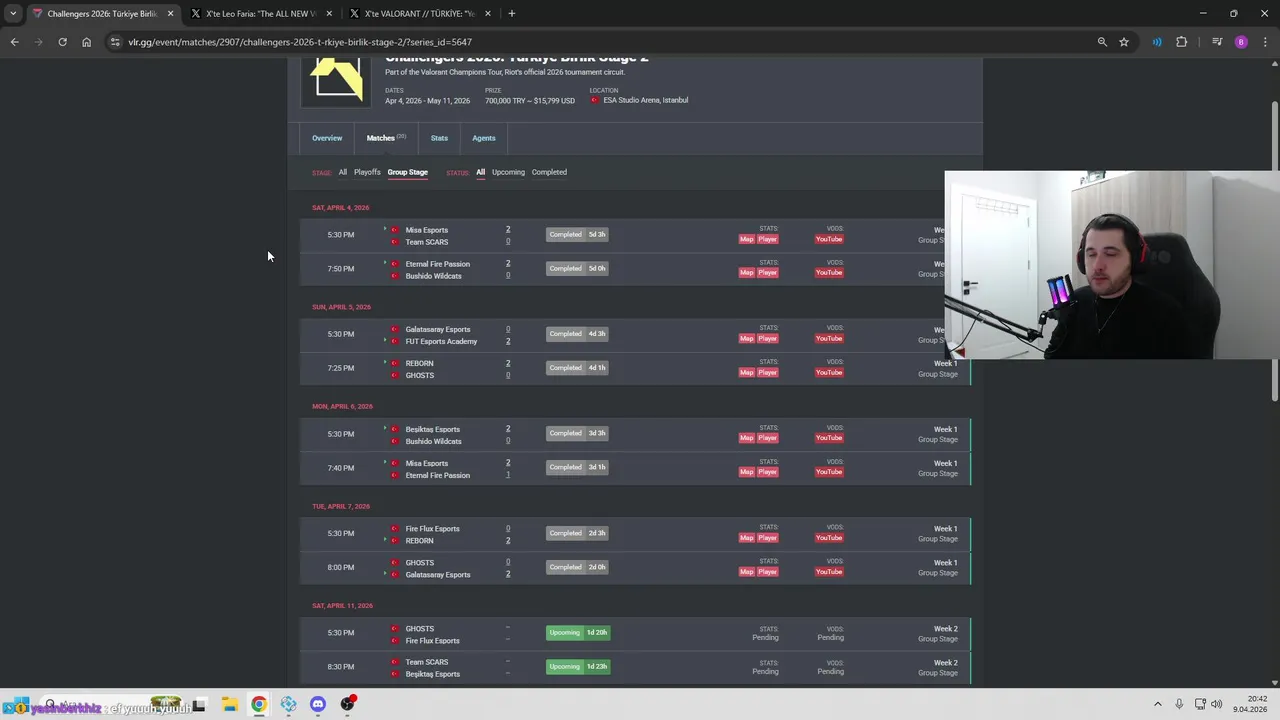Open Player stats for Misa Esports vs Team SCARS
The width and height of the screenshot is (1280, 720).
[767, 239]
